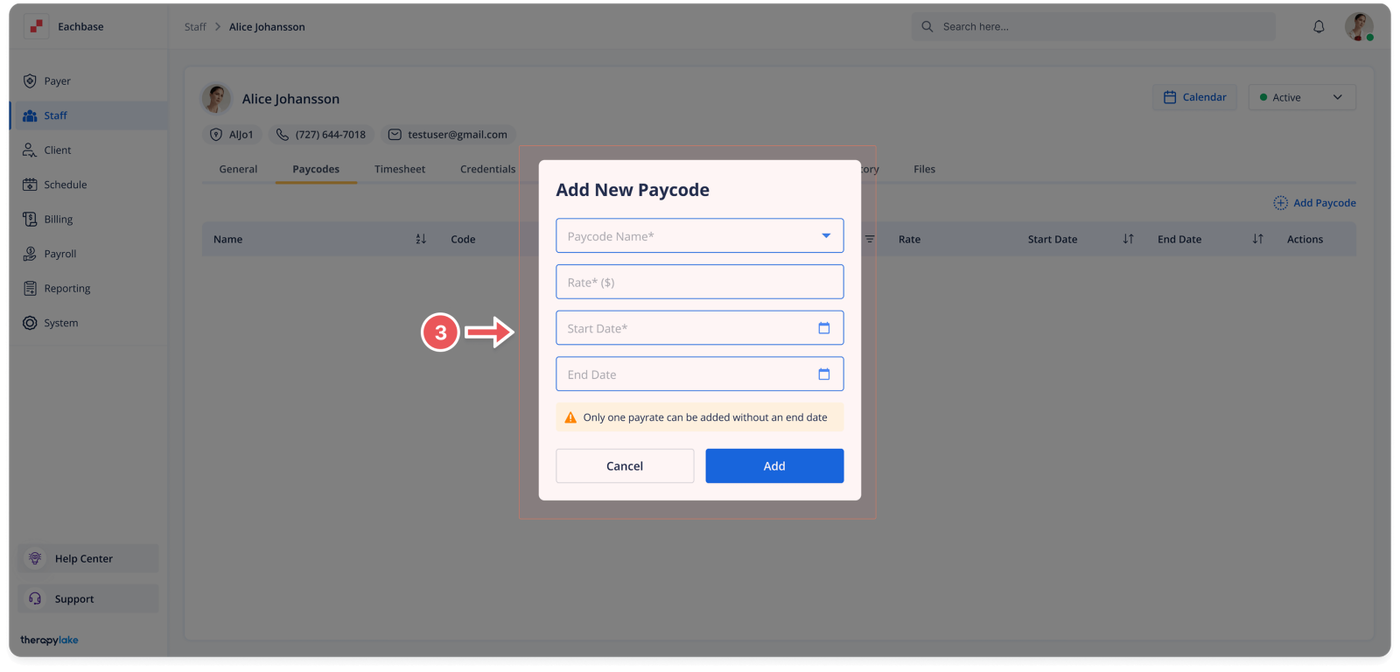1400x672 pixels.
Task: Open calendar picker in Start Date field
Action: tap(824, 328)
